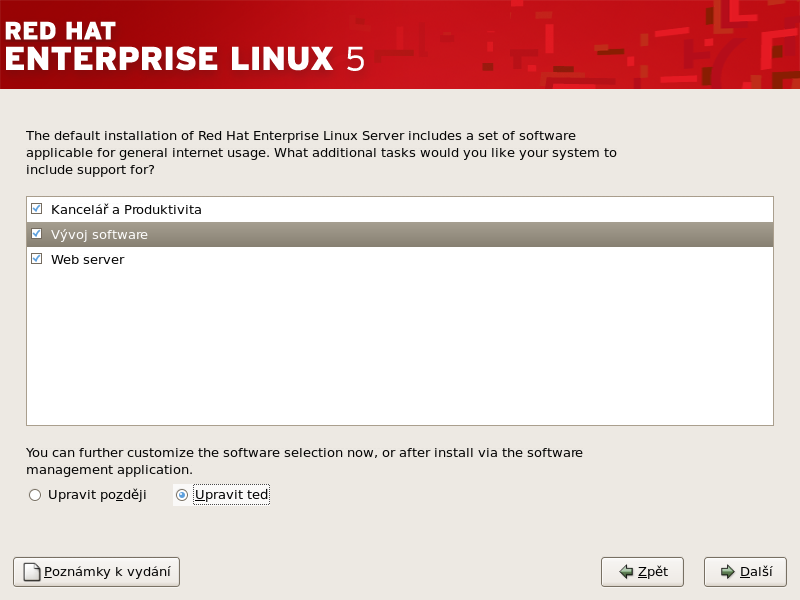800x600 pixels.
Task: Click the number 5 in the banner
Action: [x=355, y=58]
